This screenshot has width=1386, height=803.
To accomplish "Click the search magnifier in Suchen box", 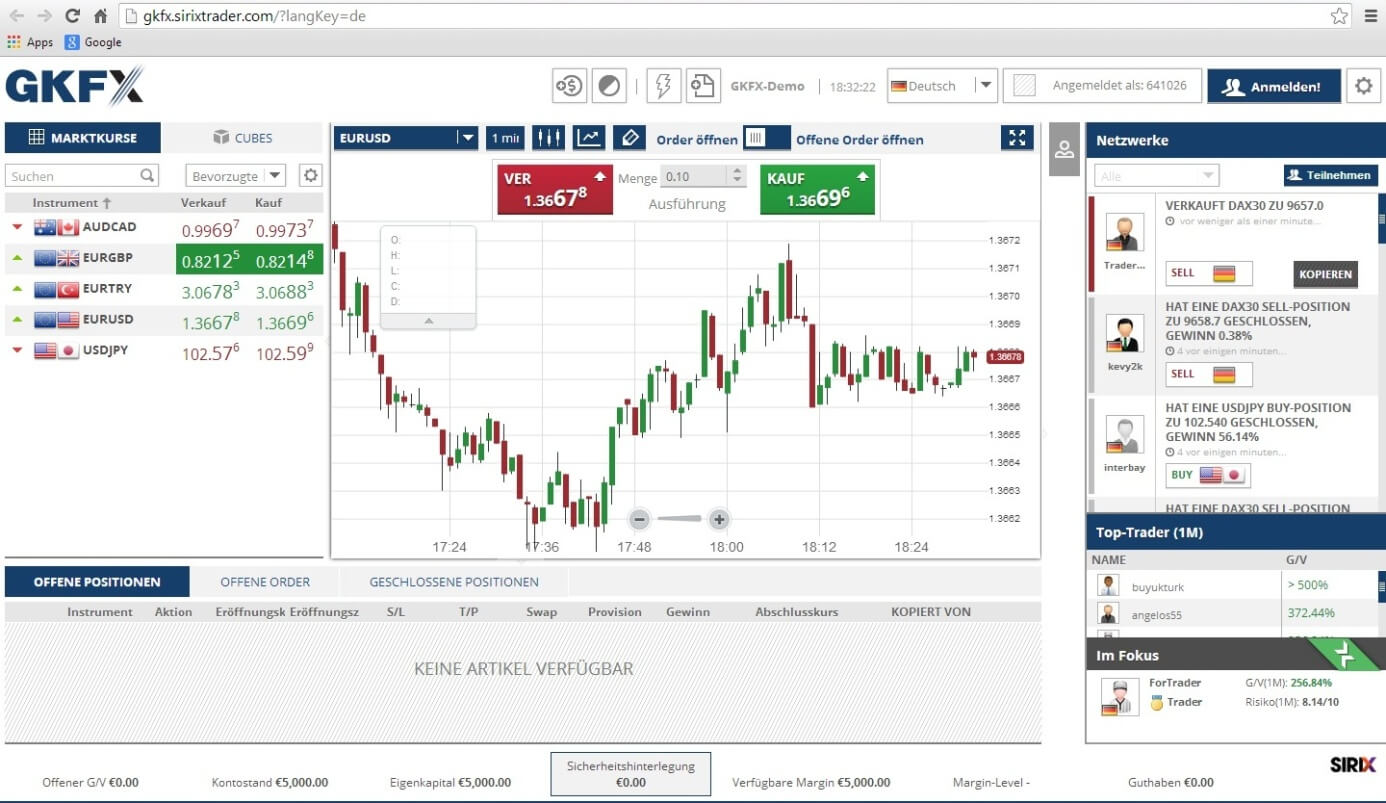I will [x=148, y=176].
